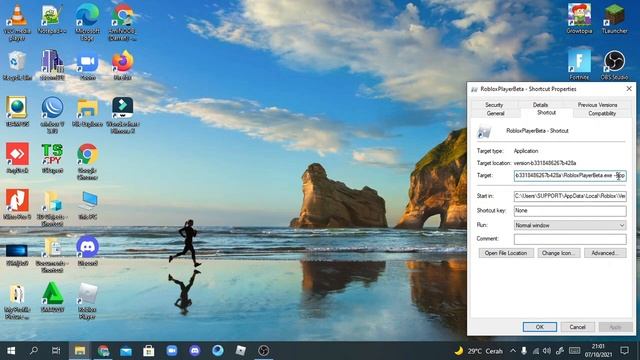Image resolution: width=640 pixels, height=360 pixels.
Task: Open the Windows logo wallpaper desktop icon
Action: tap(17, 255)
